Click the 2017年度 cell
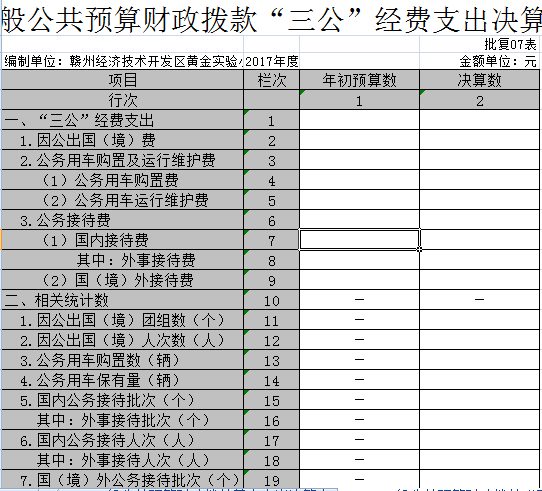The width and height of the screenshot is (542, 491). pyautogui.click(x=272, y=62)
